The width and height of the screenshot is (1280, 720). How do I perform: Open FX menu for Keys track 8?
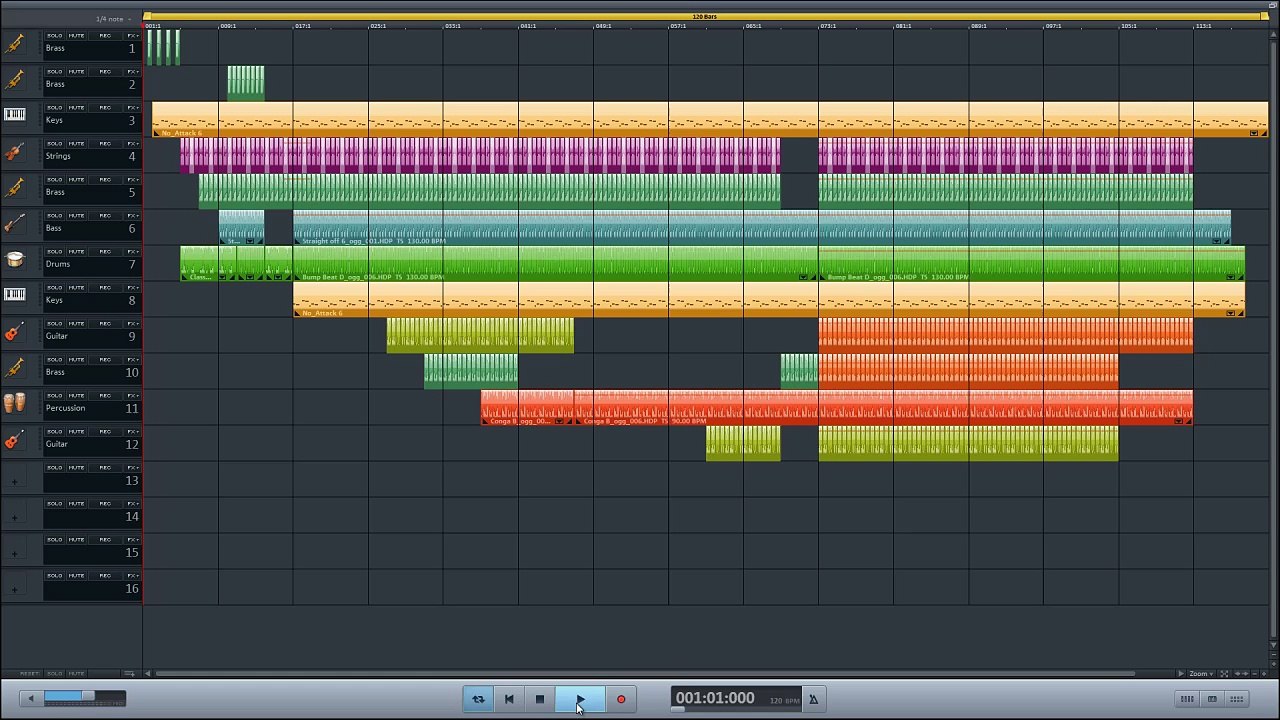[x=132, y=288]
